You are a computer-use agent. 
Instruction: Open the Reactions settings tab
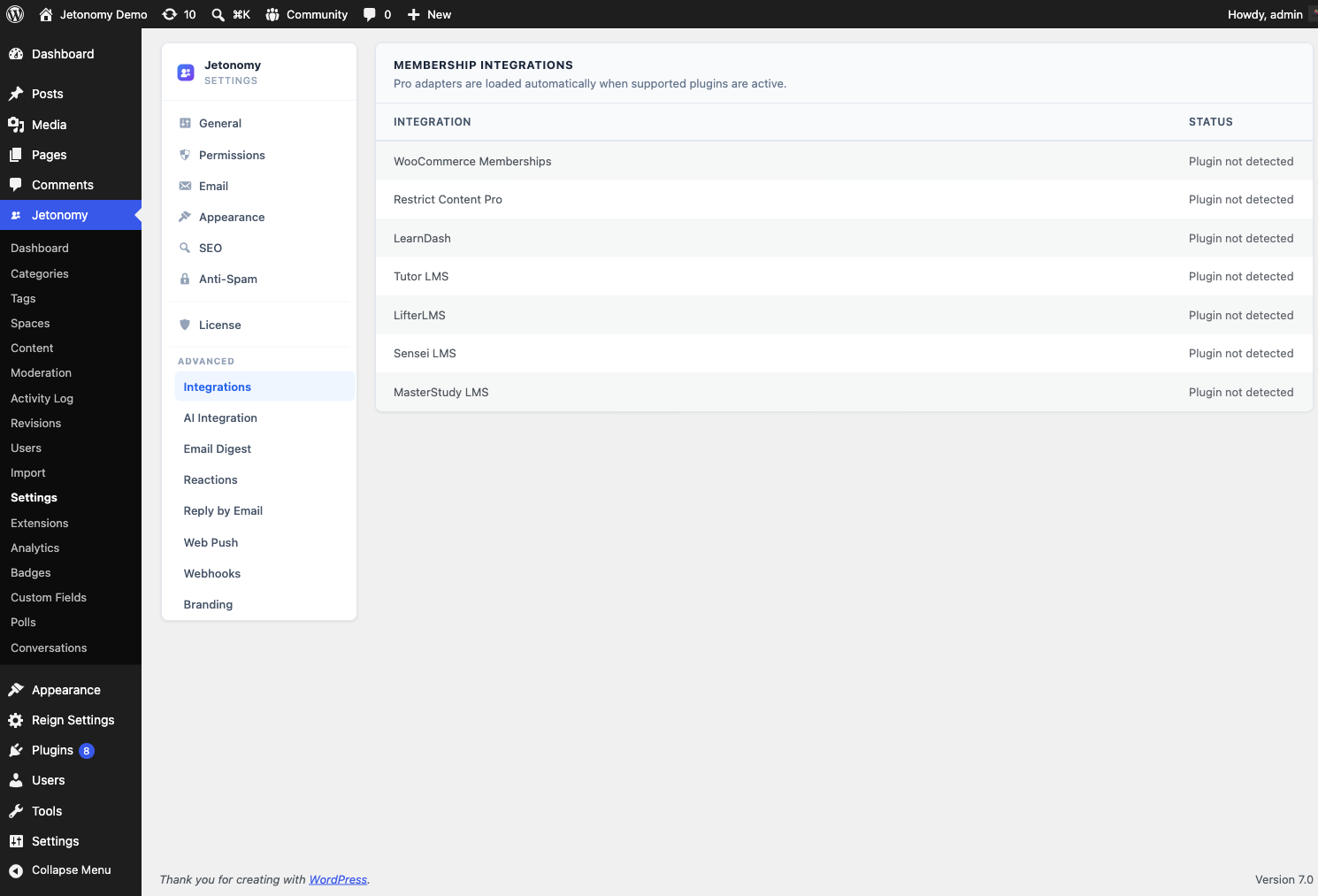[x=264, y=479]
